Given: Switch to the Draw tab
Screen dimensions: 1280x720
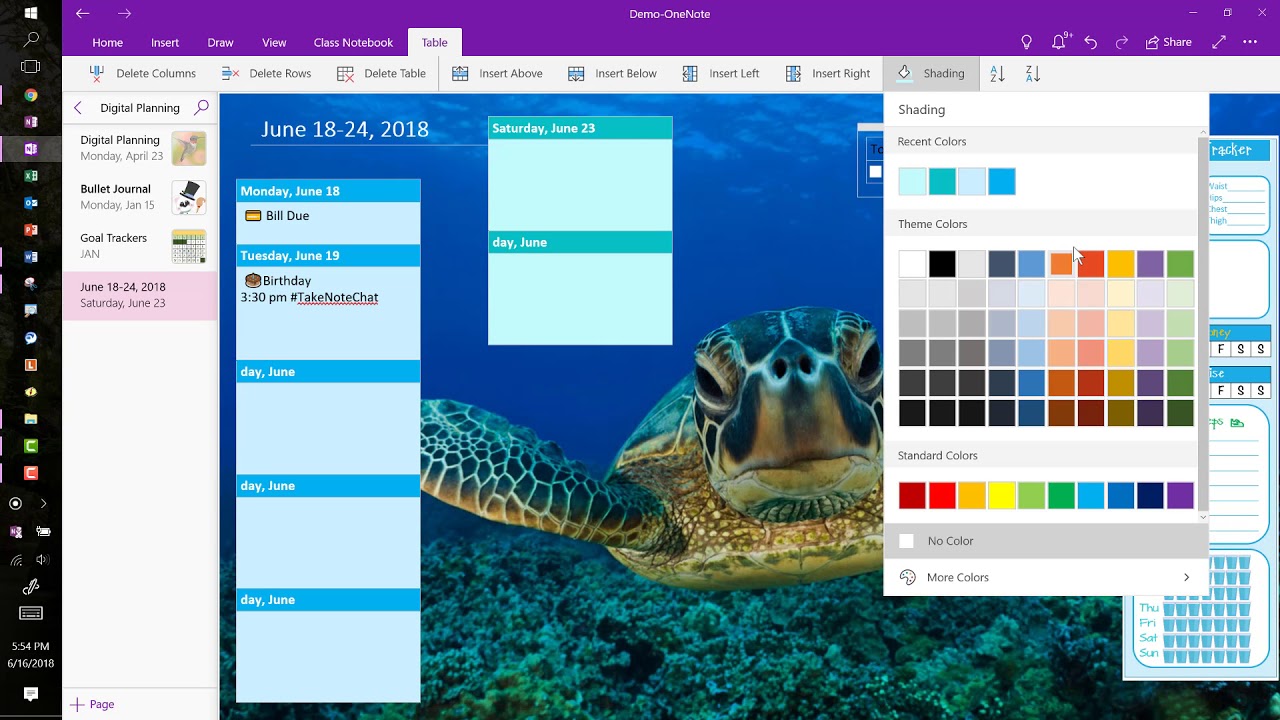Looking at the screenshot, I should point(220,43).
